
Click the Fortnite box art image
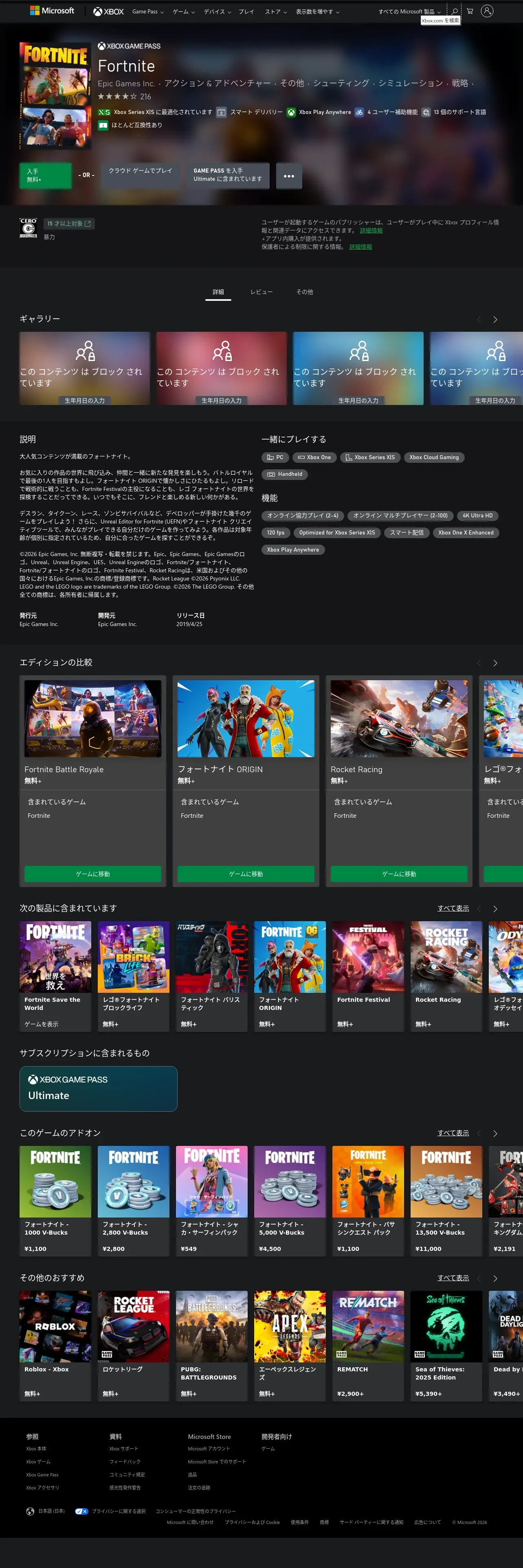point(55,96)
